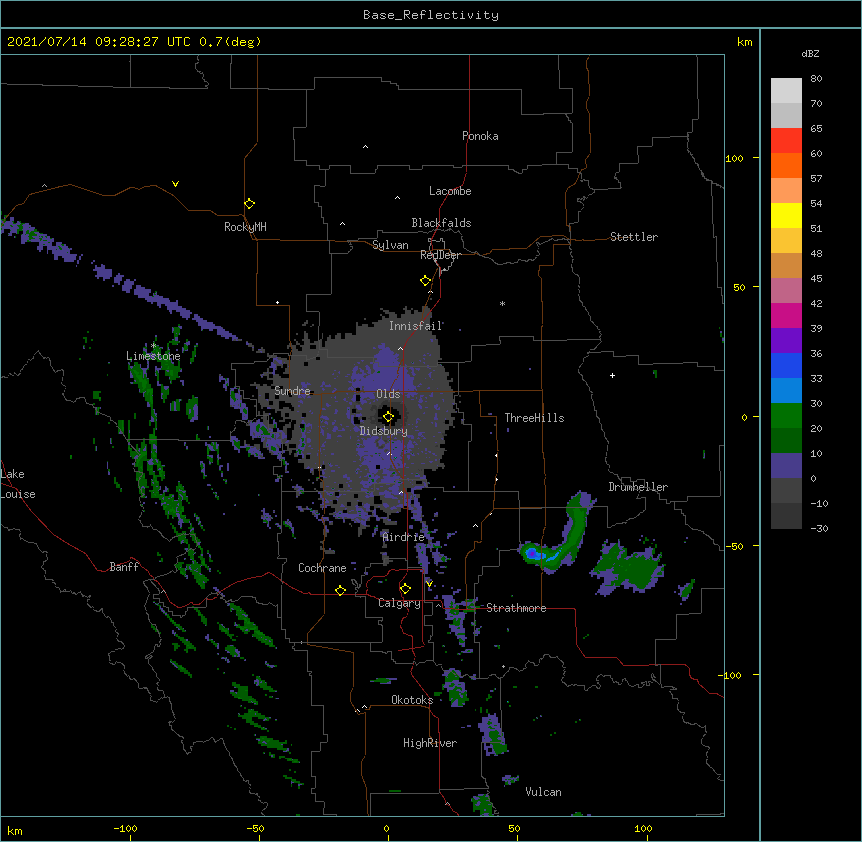Click the Base_Reflectivity title text
The width and height of the screenshot is (862, 842).
[x=431, y=15]
